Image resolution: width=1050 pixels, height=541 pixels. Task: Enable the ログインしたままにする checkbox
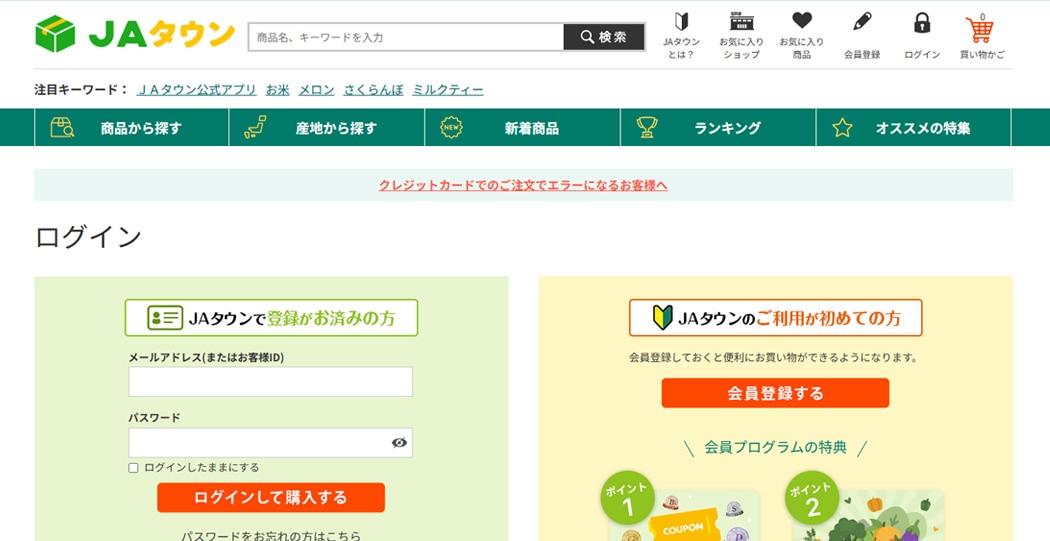133,468
